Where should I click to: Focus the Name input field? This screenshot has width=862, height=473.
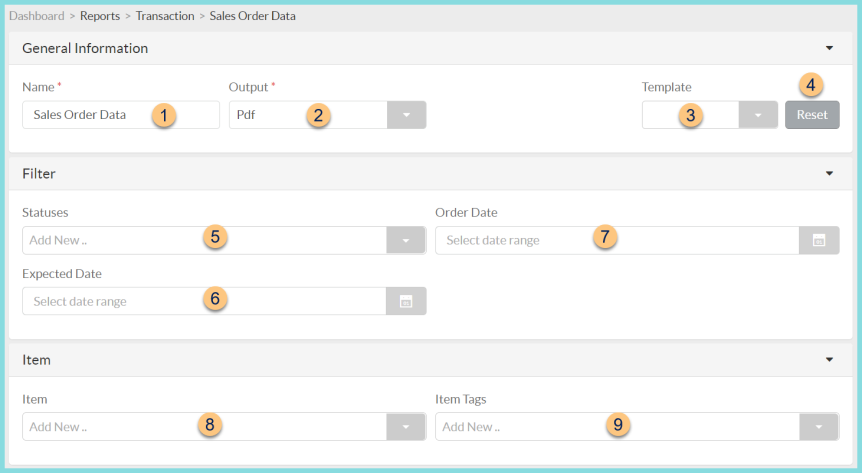pyautogui.click(x=121, y=115)
